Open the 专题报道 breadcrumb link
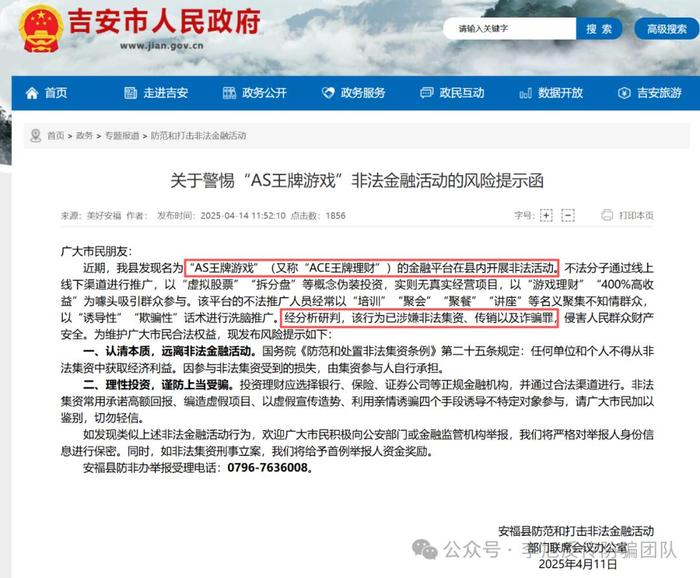 pos(122,136)
